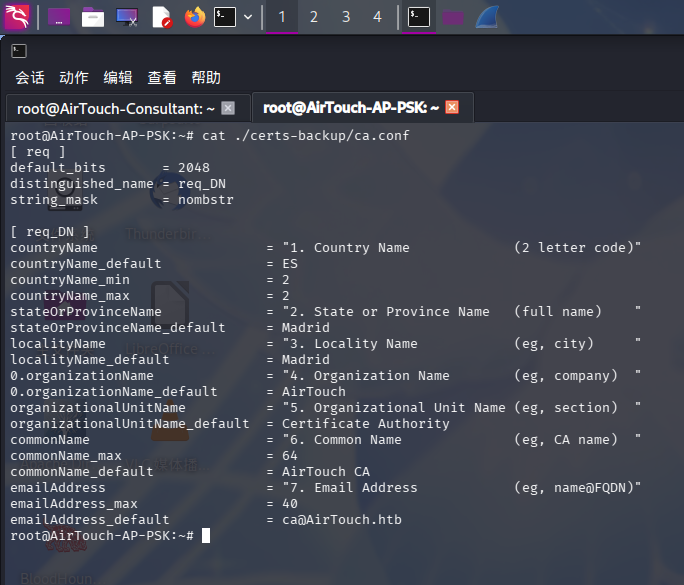The width and height of the screenshot is (684, 585).
Task: Open the 查看 (View) menu
Action: click(162, 78)
